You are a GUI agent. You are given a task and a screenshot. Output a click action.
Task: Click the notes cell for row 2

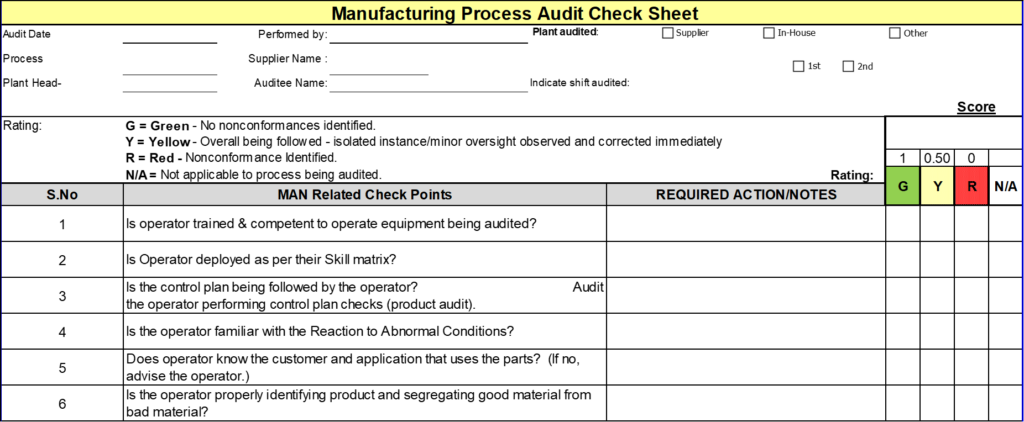point(746,260)
